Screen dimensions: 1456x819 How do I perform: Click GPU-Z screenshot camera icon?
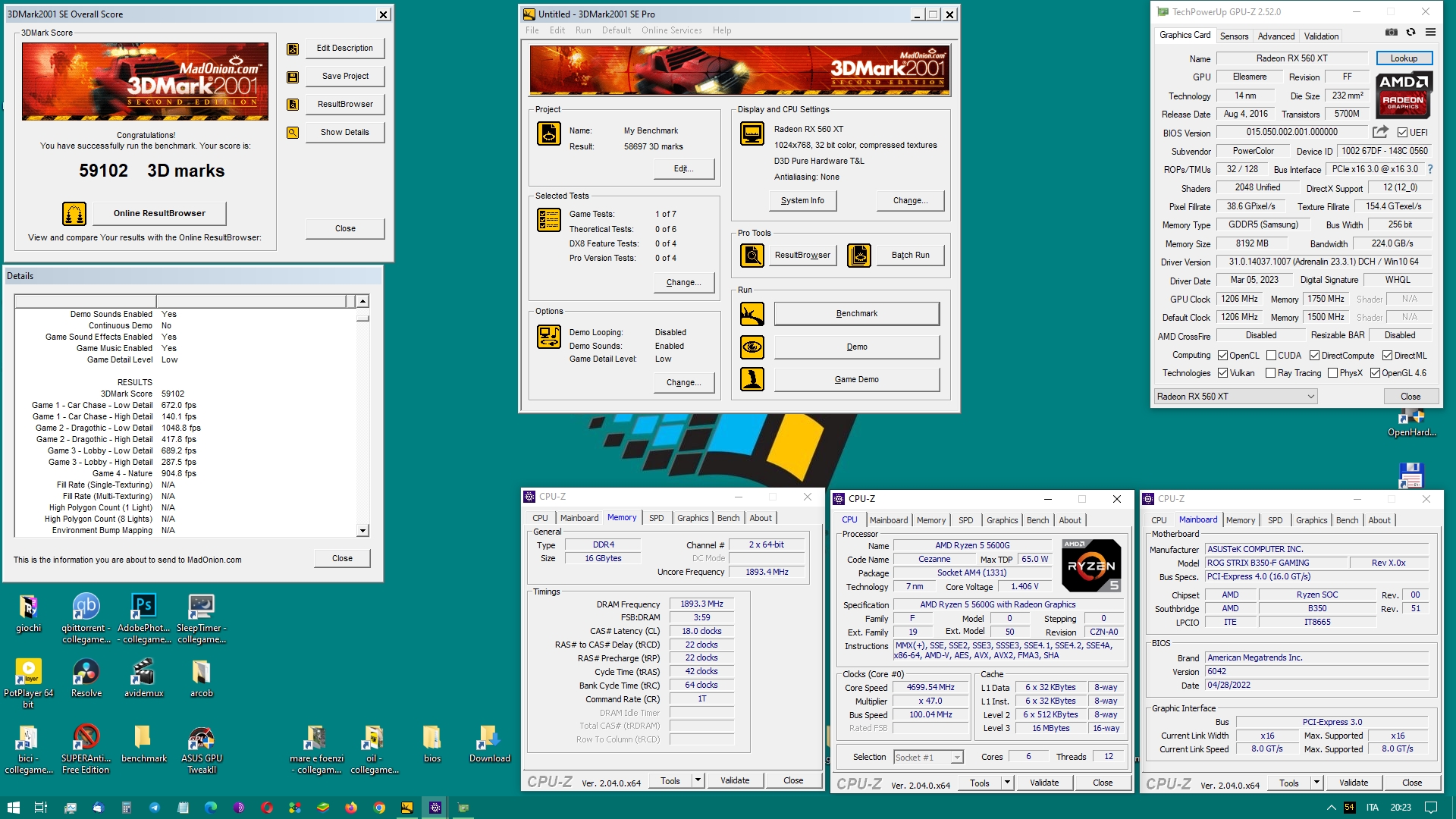[x=1392, y=32]
